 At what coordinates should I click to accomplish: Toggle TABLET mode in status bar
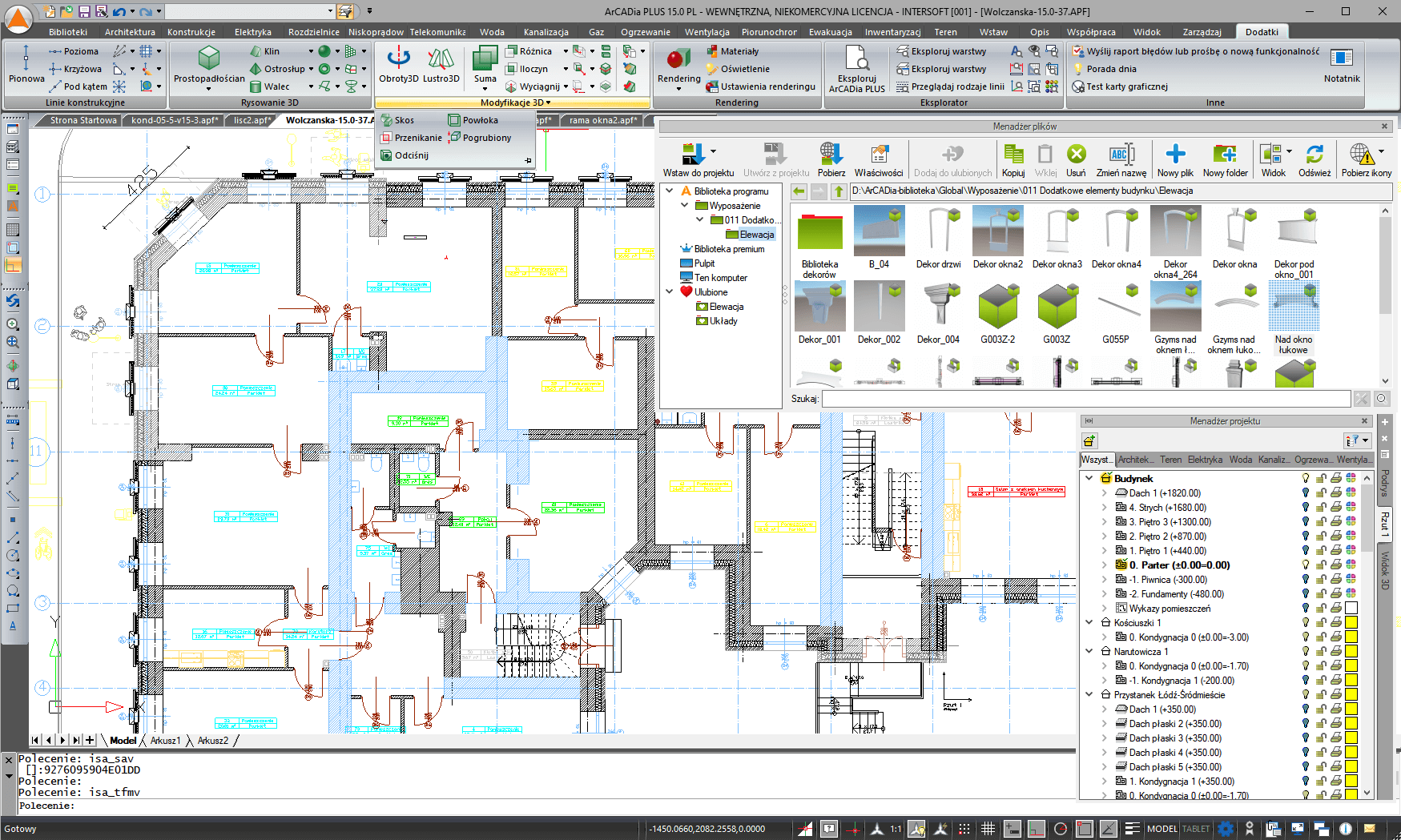point(1196,829)
